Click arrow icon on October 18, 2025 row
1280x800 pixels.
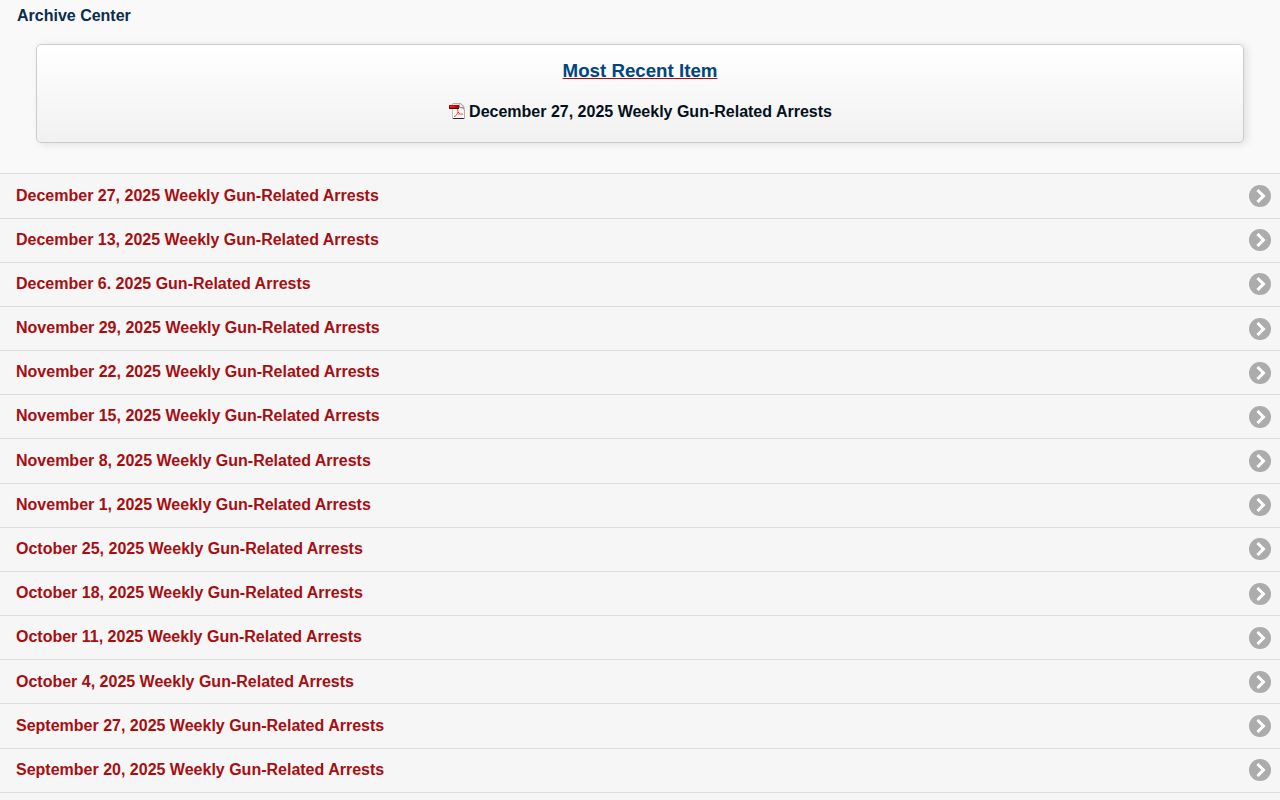tap(1260, 594)
